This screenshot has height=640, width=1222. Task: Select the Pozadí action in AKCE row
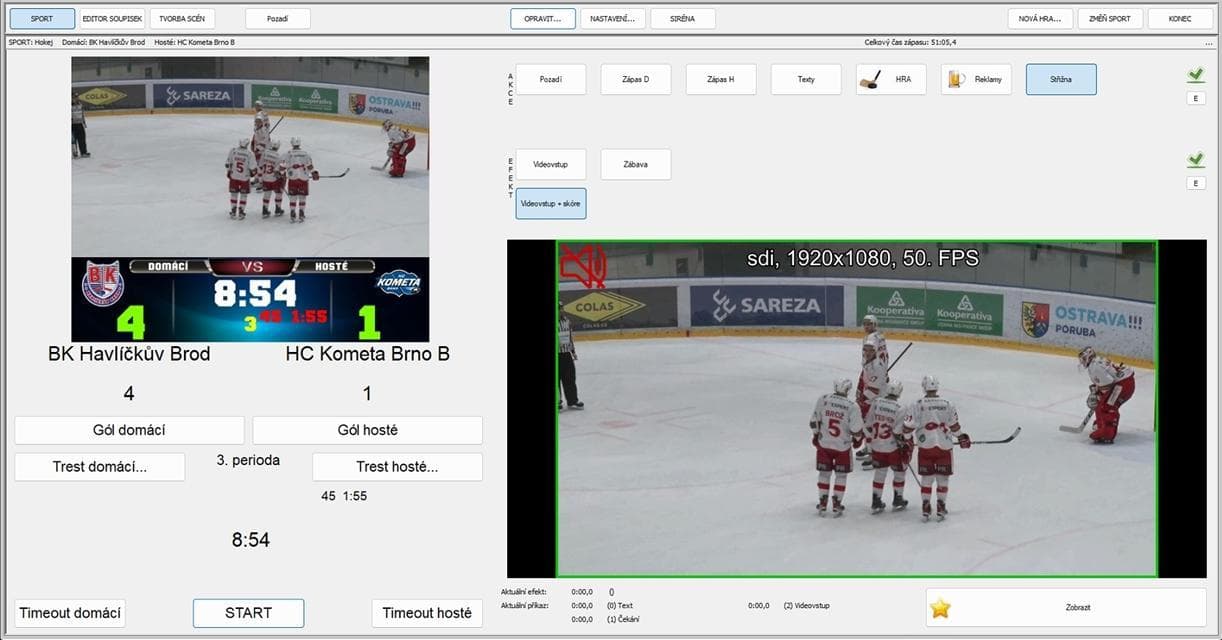(551, 79)
